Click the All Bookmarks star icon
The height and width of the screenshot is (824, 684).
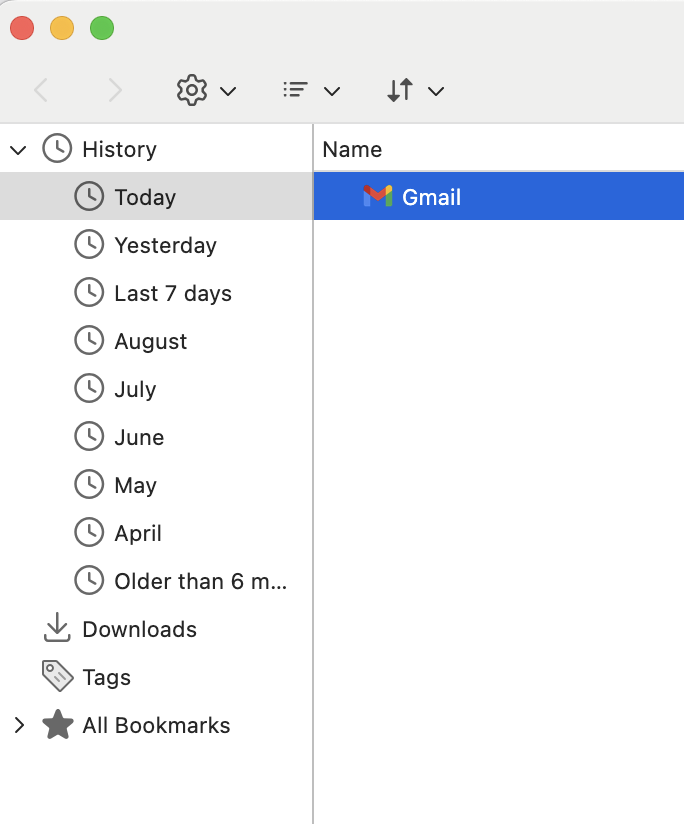click(x=57, y=725)
